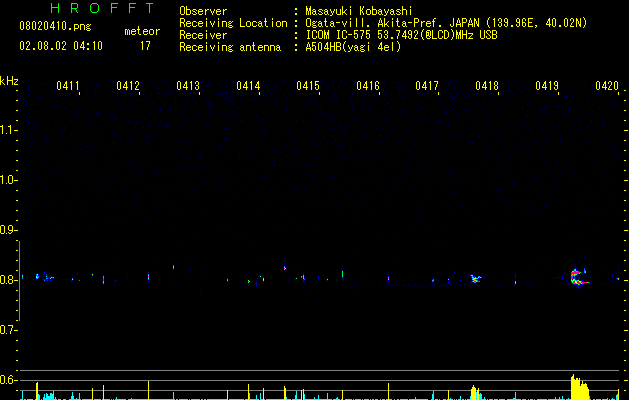This screenshot has height=400, width=629.
Task: Click the 'Observer' field label
Action: click(x=203, y=11)
